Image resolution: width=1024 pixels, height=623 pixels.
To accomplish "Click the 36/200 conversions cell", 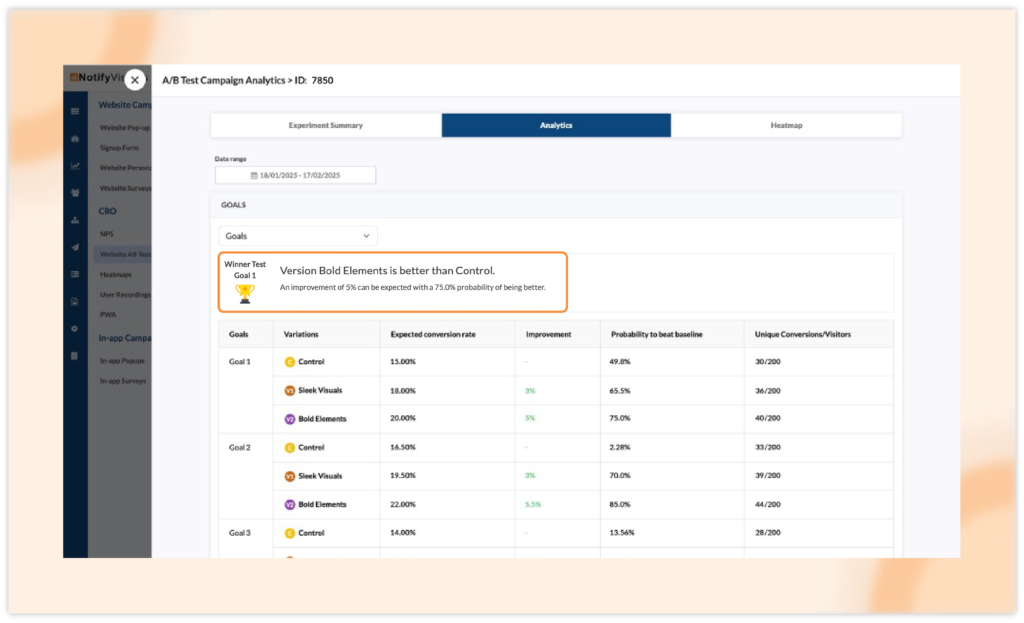I will [x=767, y=391].
